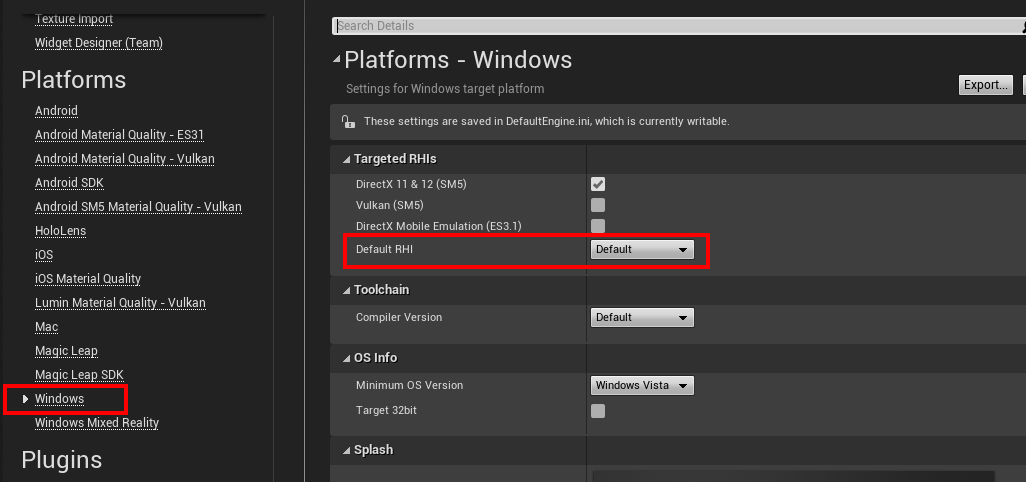The image size is (1026, 482).
Task: Collapse the Targeted RHIs section
Action: 346,159
